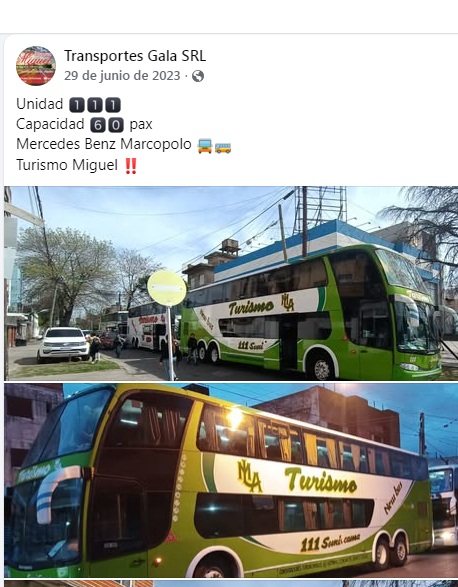458x587 pixels.
Task: Open the second bus photo at dusk
Action: (231, 480)
